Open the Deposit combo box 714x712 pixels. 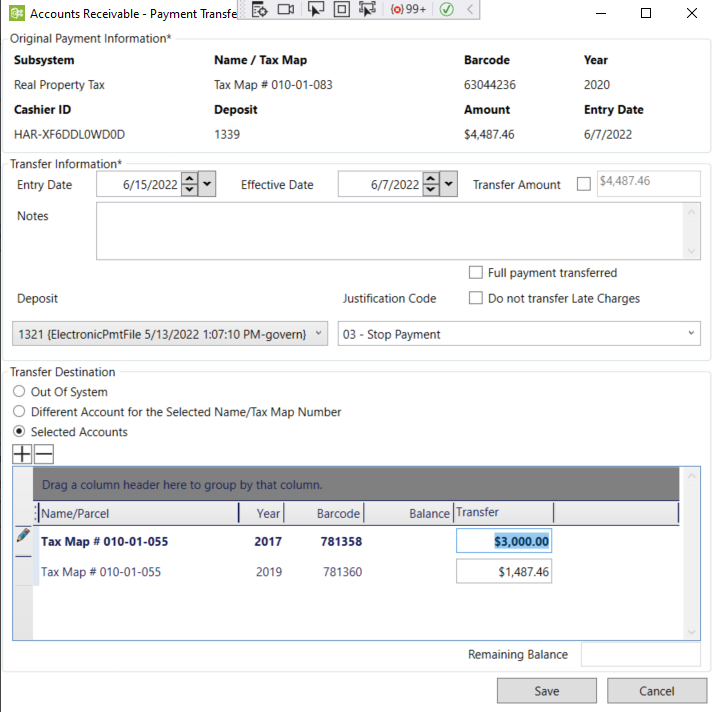pos(318,334)
